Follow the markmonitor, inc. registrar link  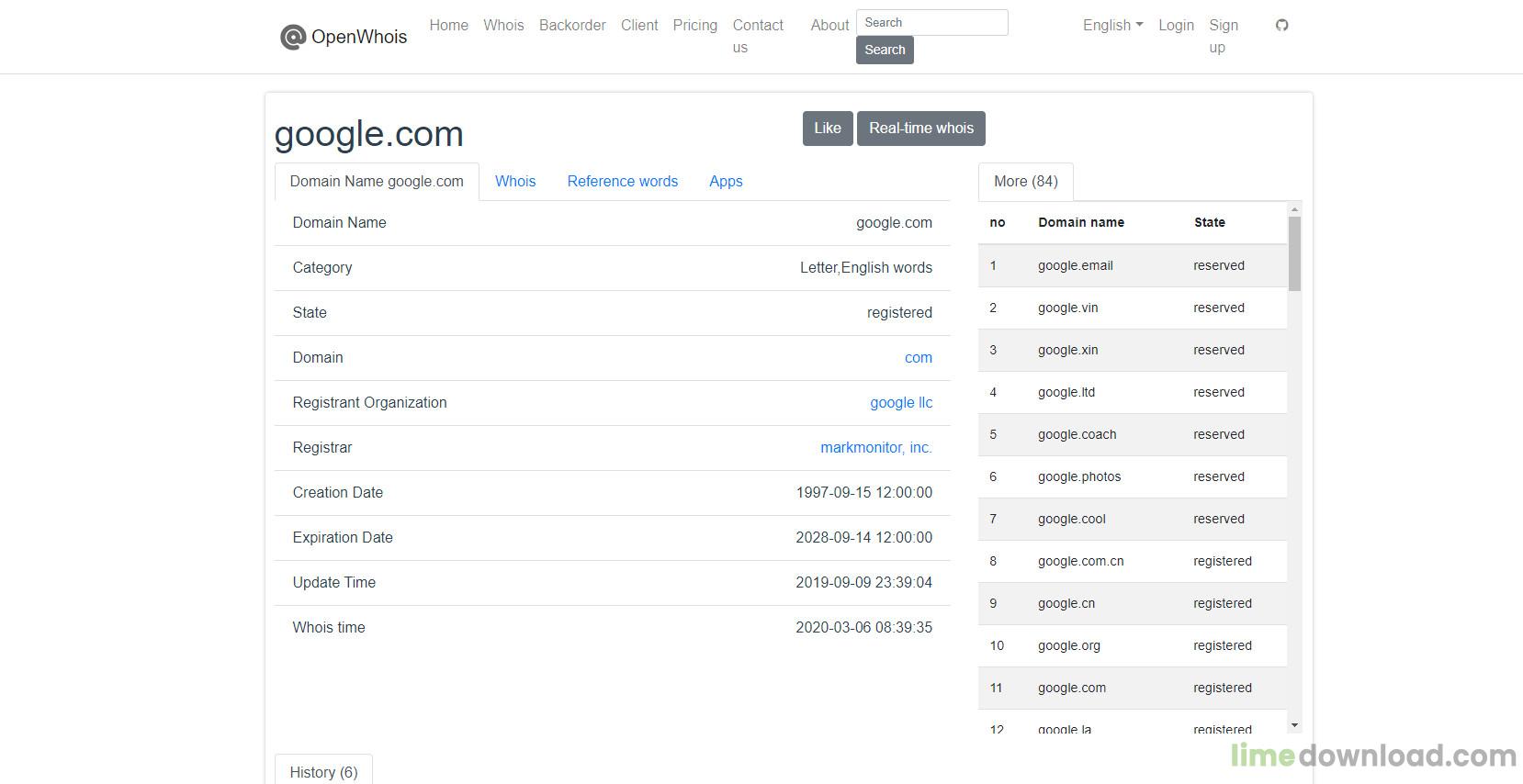coord(875,448)
